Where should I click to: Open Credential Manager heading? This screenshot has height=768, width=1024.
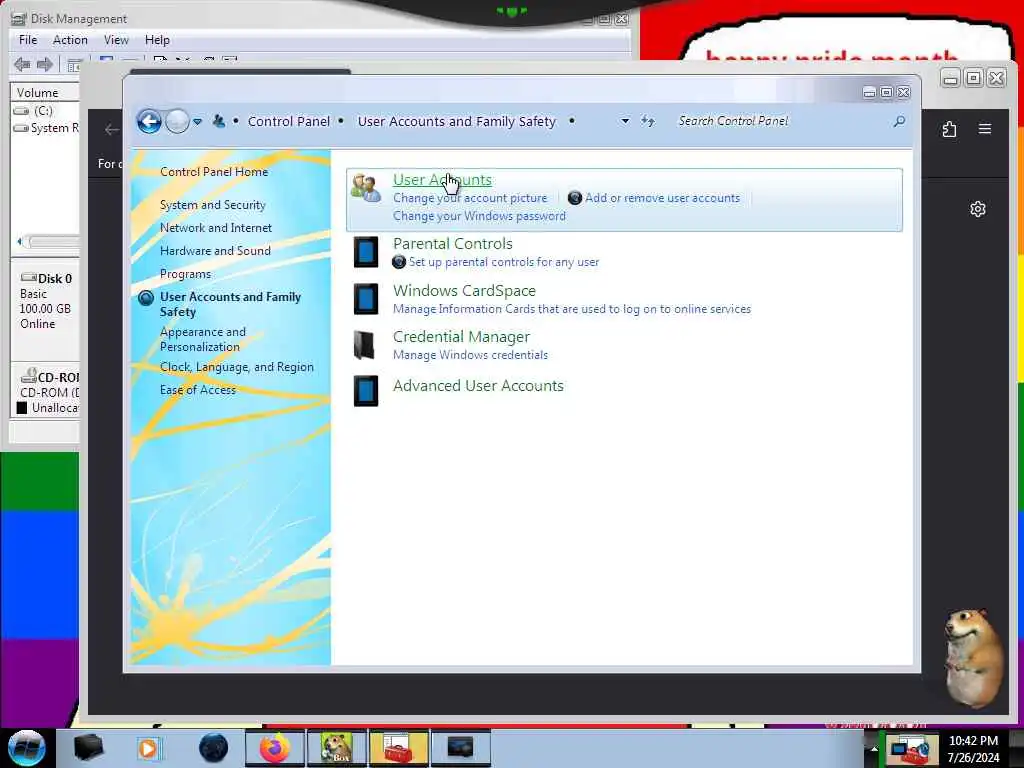(461, 337)
